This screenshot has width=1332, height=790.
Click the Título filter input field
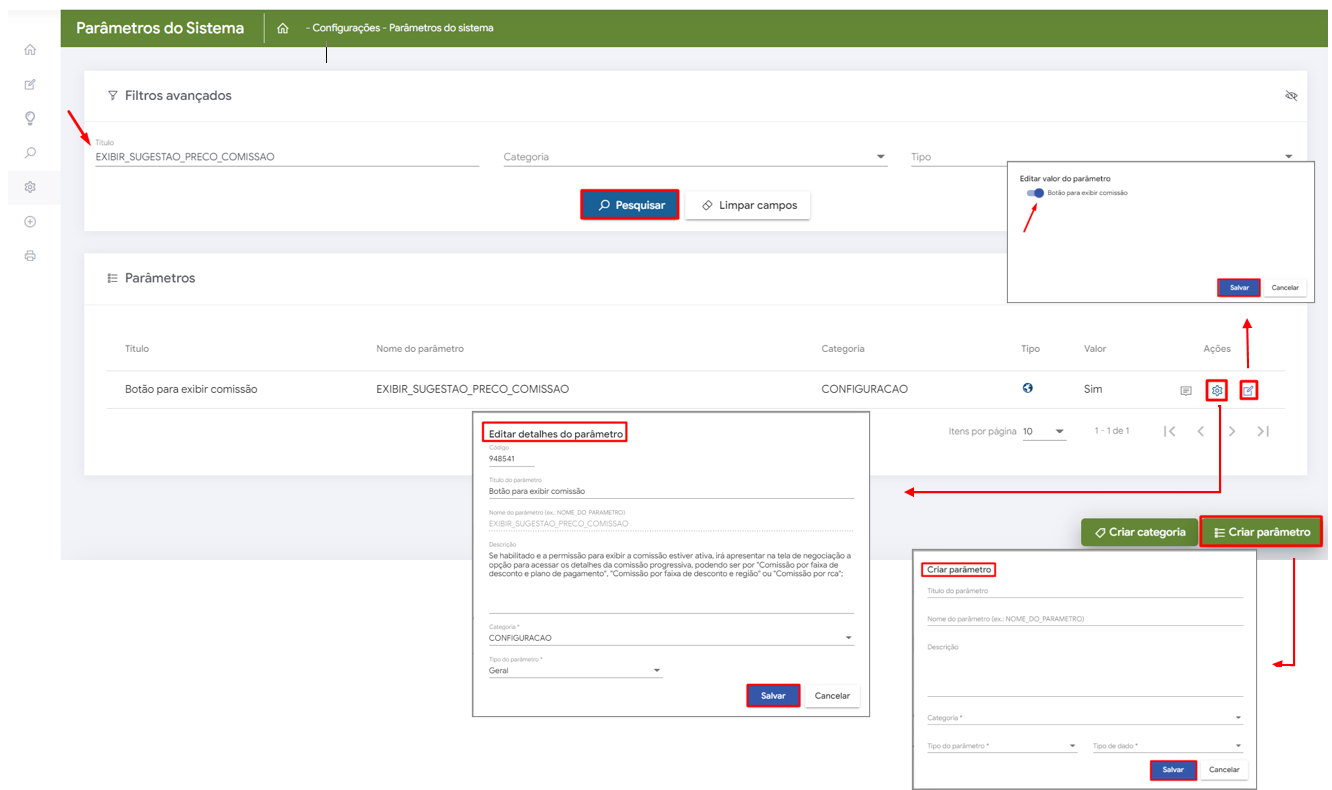[287, 157]
